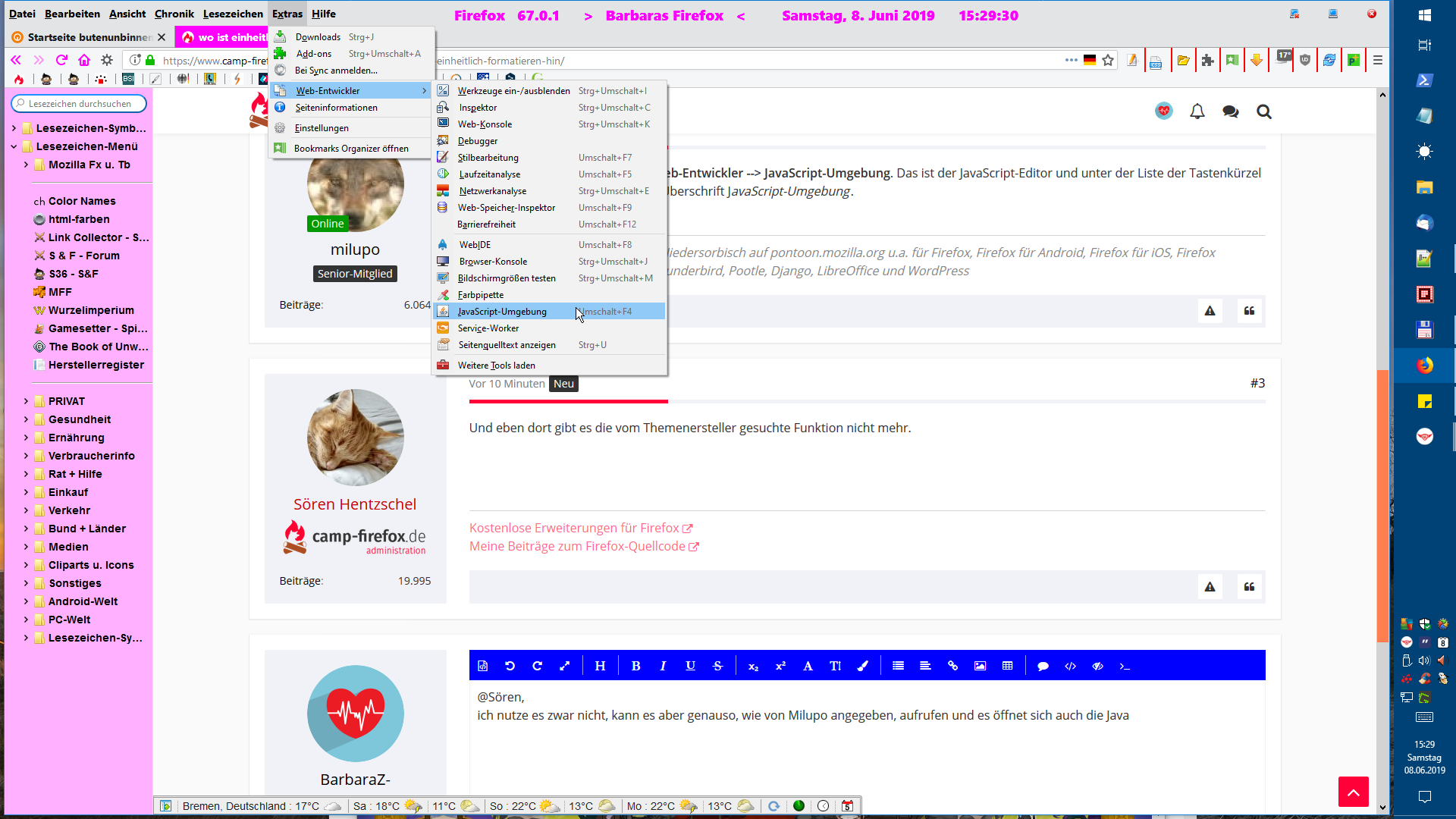Insert an image via editor toolbar

tap(980, 666)
